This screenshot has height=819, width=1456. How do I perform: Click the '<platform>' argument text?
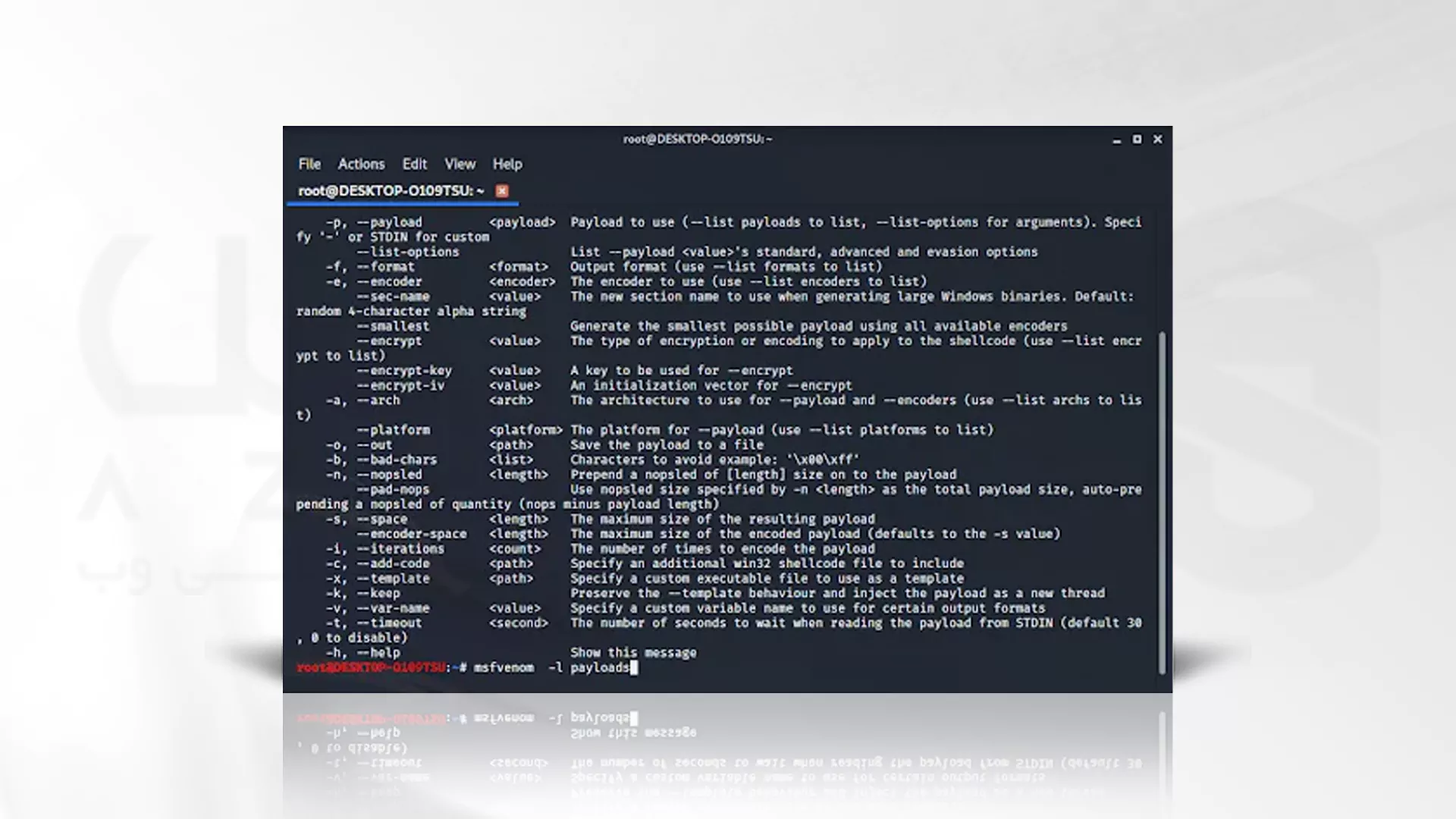point(526,430)
